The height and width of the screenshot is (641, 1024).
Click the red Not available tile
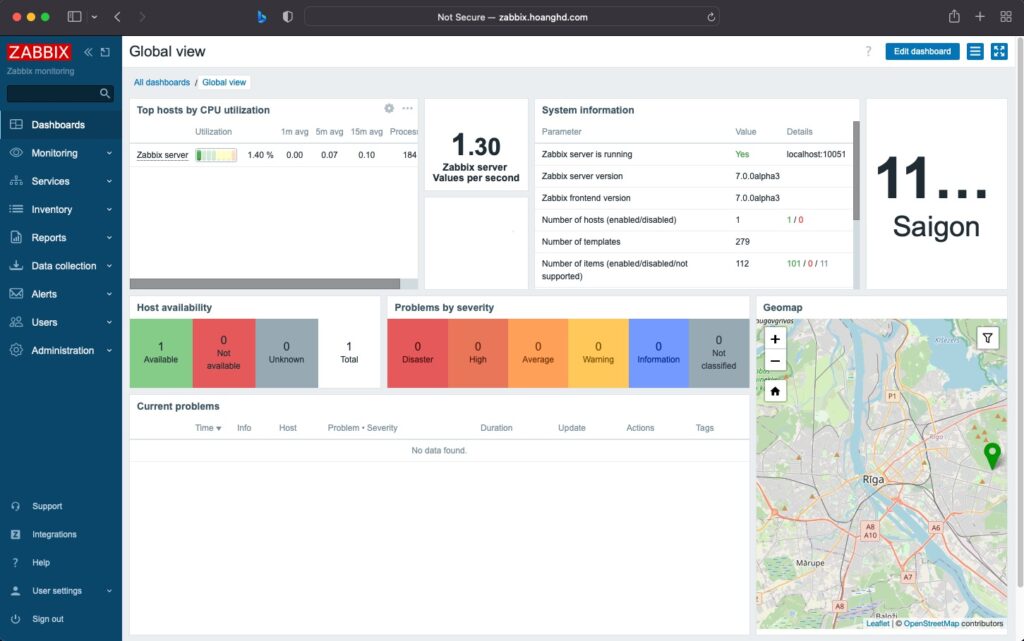click(x=223, y=353)
